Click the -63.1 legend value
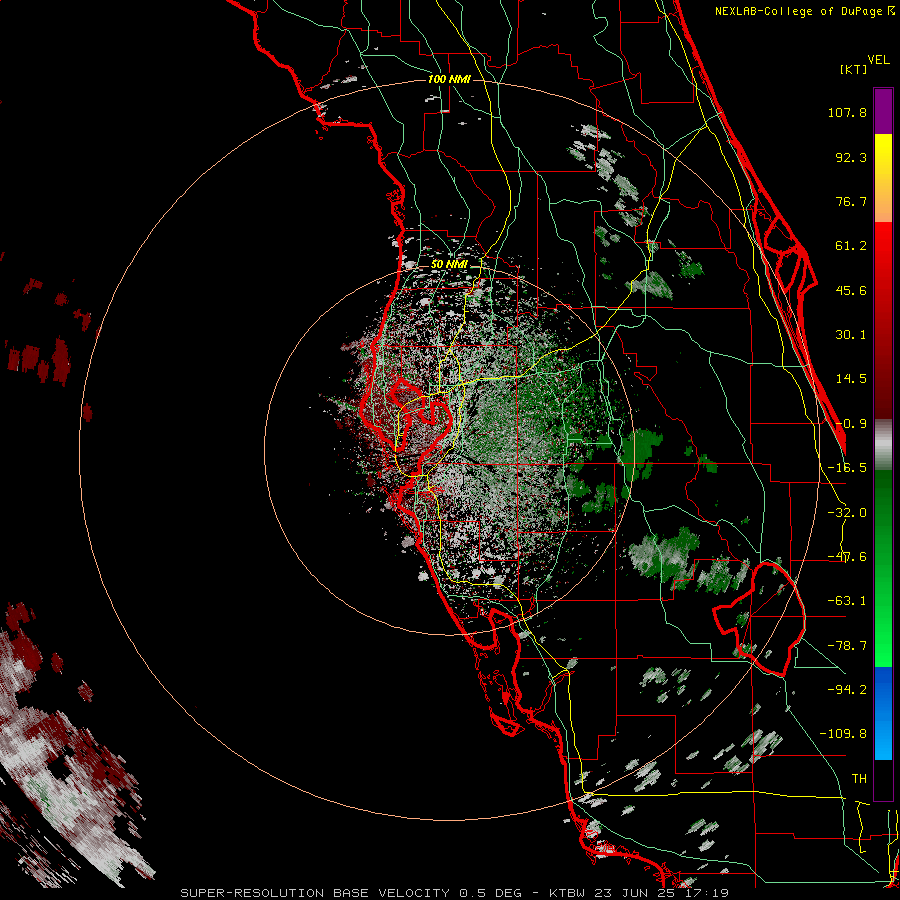Image resolution: width=900 pixels, height=900 pixels. coord(847,602)
